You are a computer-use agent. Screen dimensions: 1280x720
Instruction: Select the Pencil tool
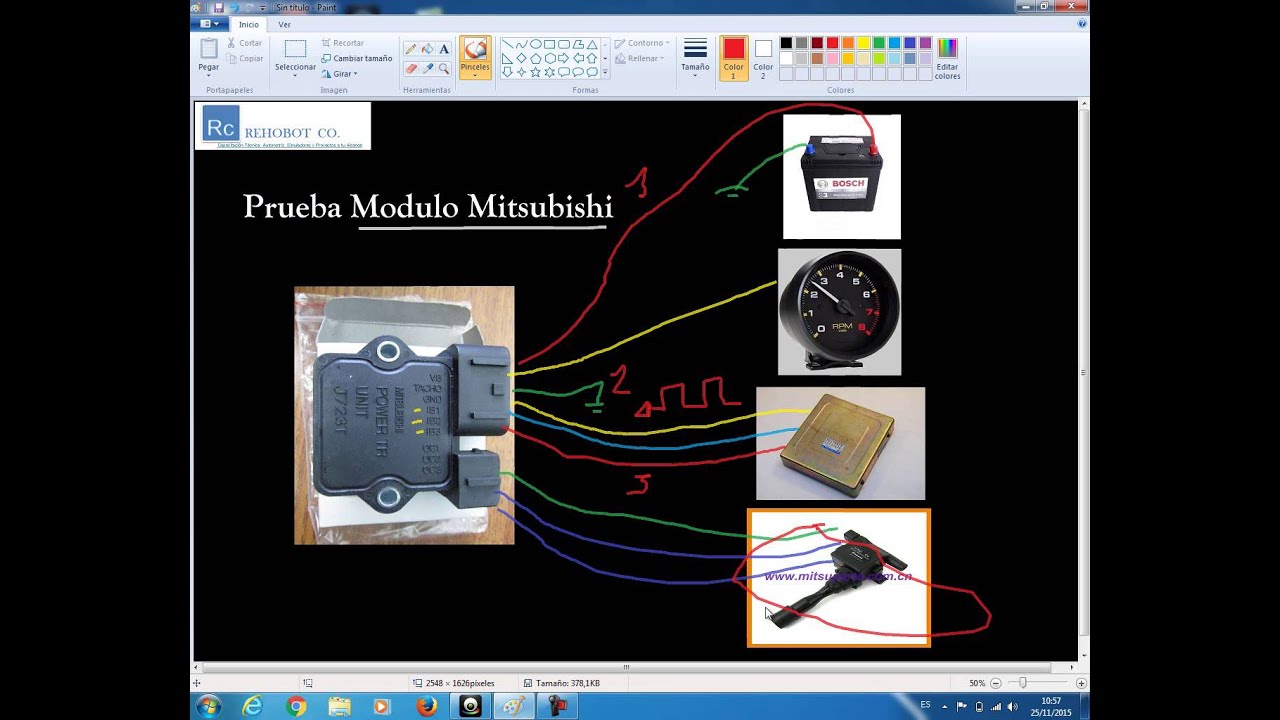[x=410, y=49]
